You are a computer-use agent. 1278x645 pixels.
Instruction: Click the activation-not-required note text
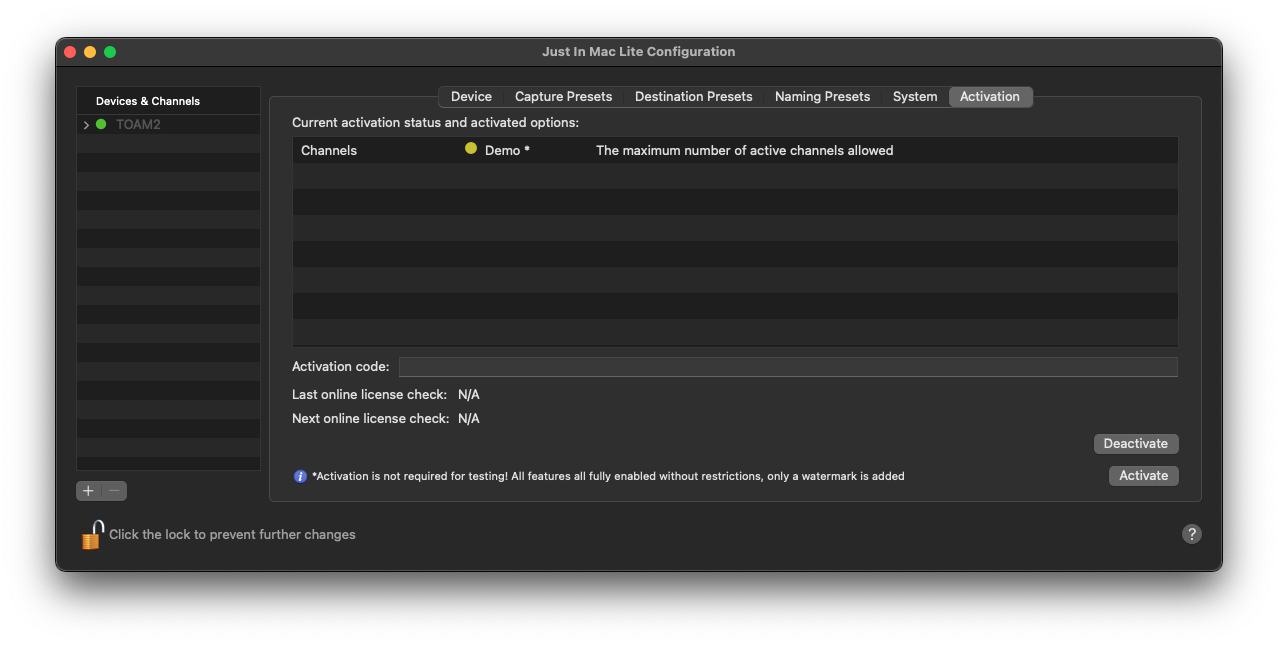[608, 477]
